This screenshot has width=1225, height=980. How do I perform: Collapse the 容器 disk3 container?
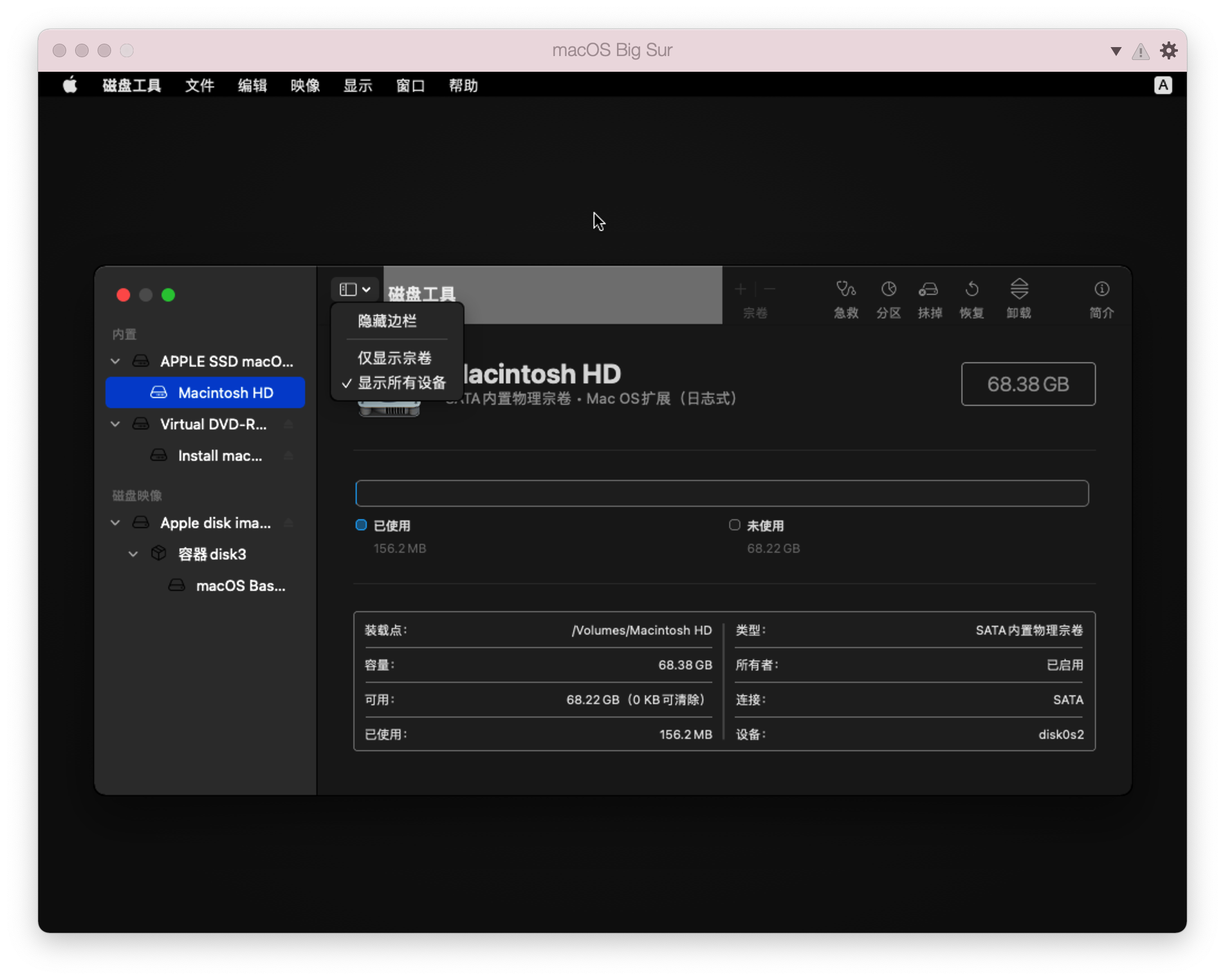[x=133, y=554]
